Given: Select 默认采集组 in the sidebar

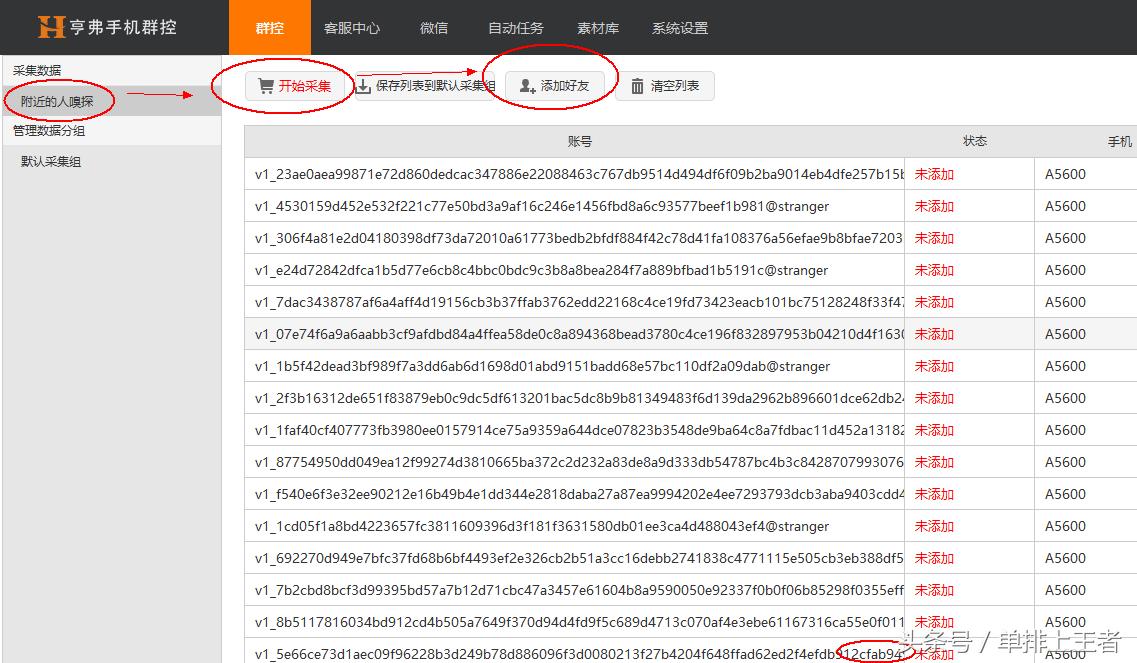Looking at the screenshot, I should click(51, 162).
